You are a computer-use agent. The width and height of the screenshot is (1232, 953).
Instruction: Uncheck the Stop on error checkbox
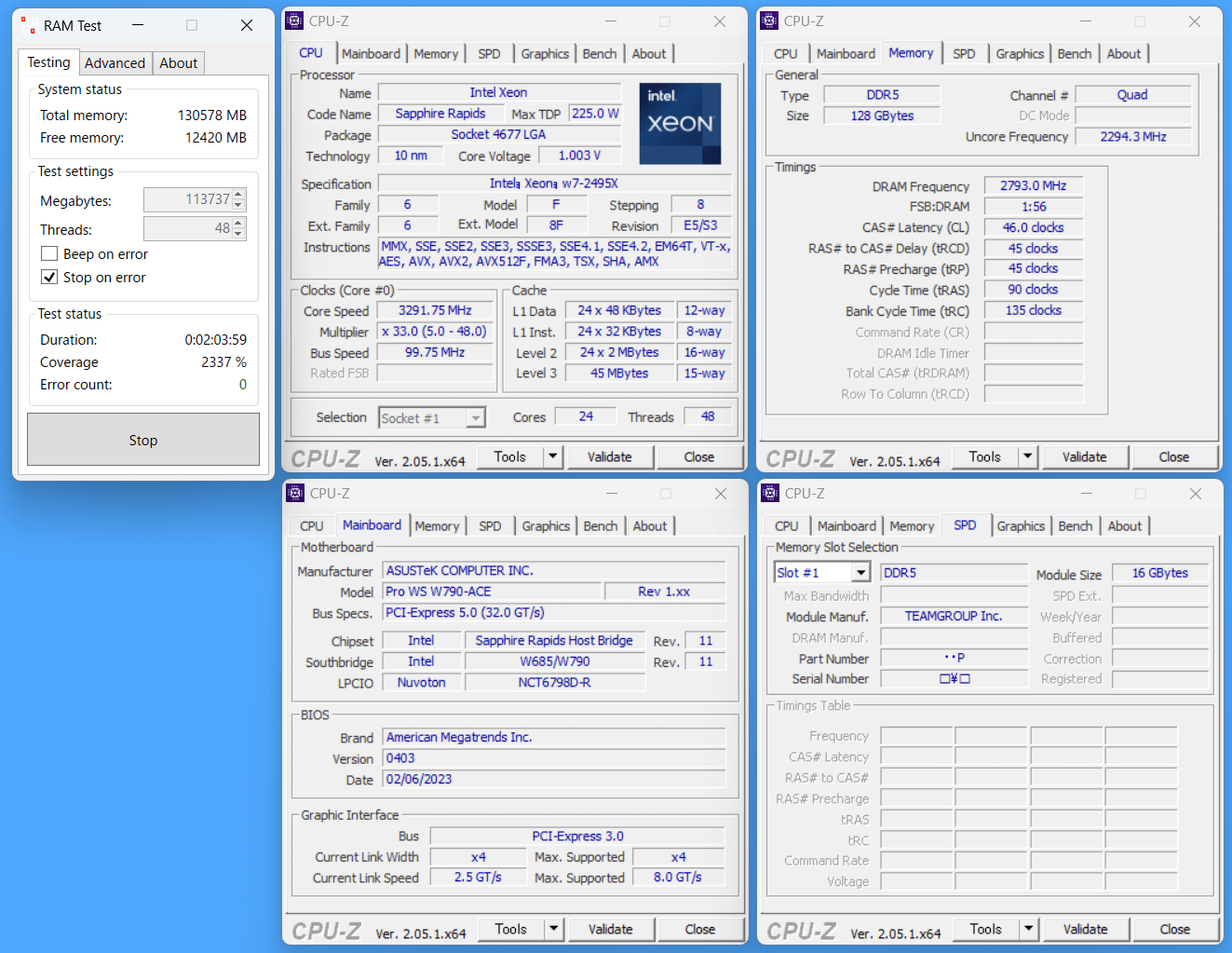tap(49, 278)
